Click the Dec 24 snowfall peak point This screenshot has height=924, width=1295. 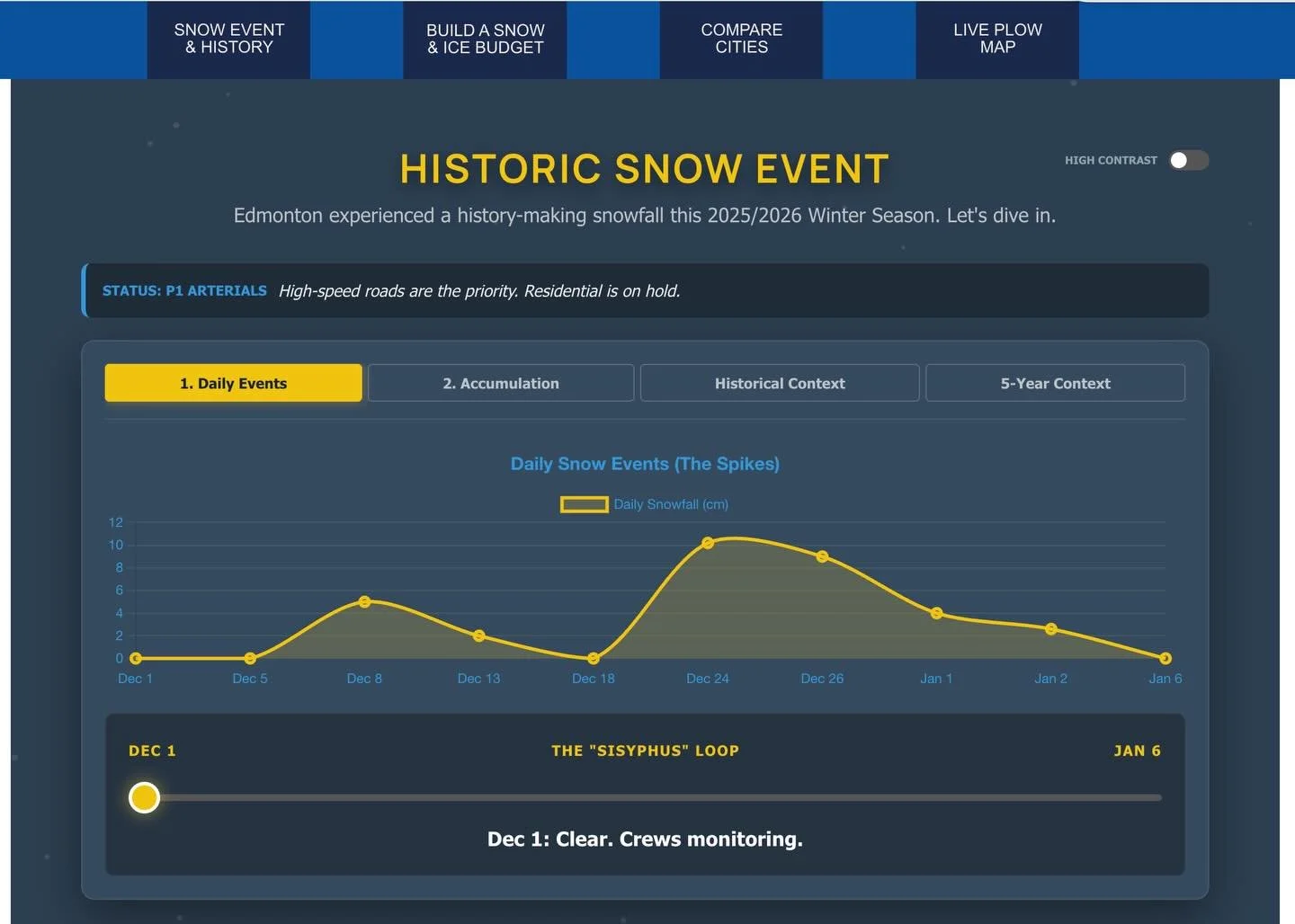point(708,542)
